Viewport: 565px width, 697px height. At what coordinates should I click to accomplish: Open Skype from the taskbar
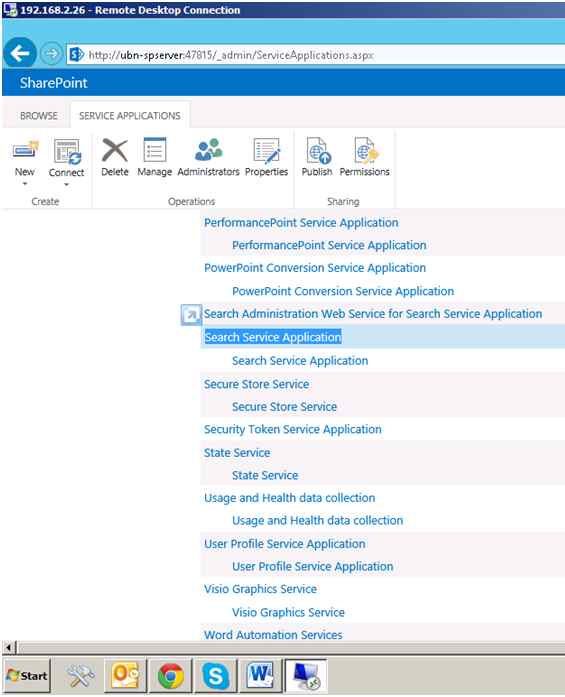[216, 676]
